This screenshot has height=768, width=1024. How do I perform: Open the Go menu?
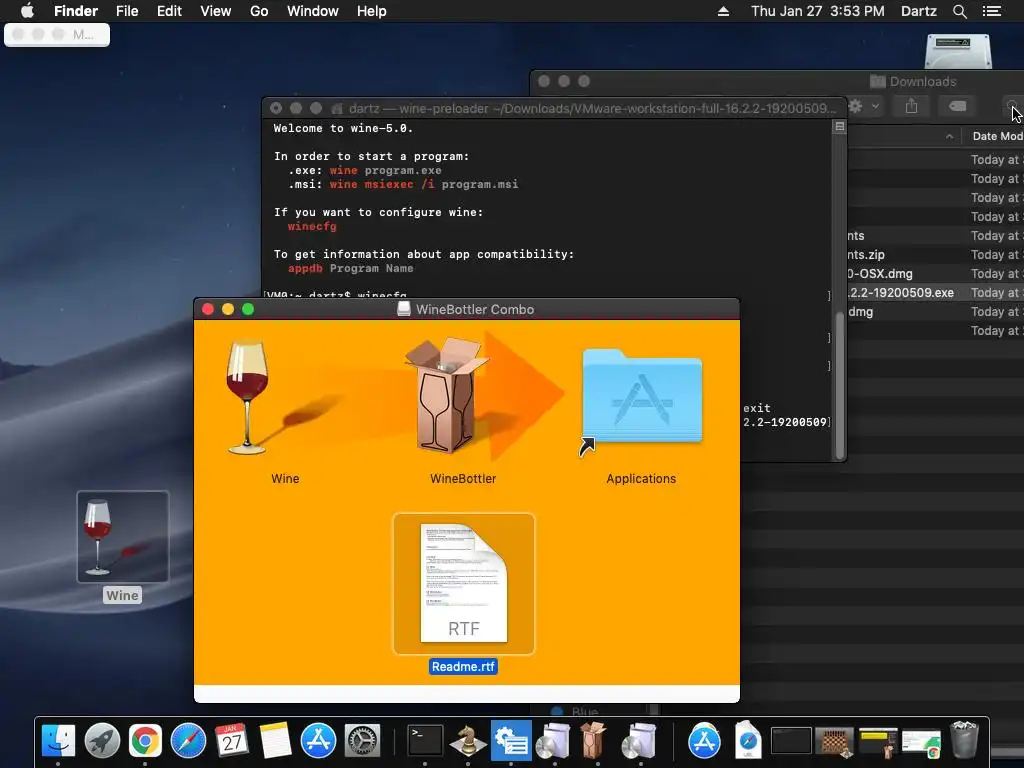click(259, 11)
